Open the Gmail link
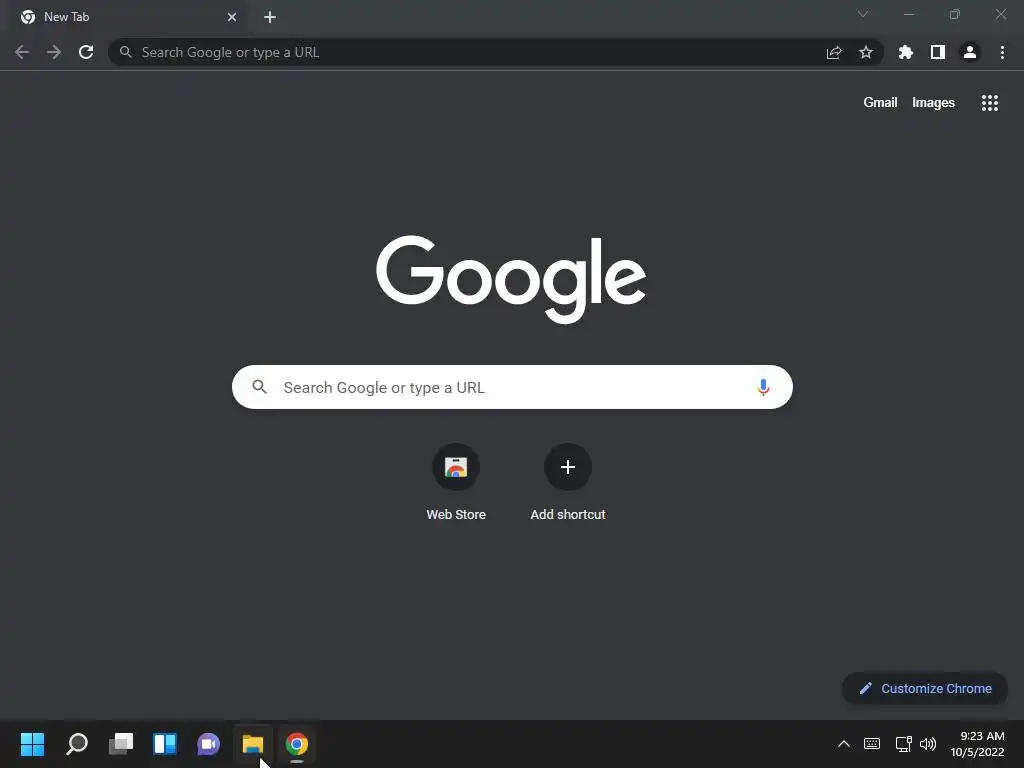Image resolution: width=1024 pixels, height=768 pixels. pyautogui.click(x=880, y=103)
